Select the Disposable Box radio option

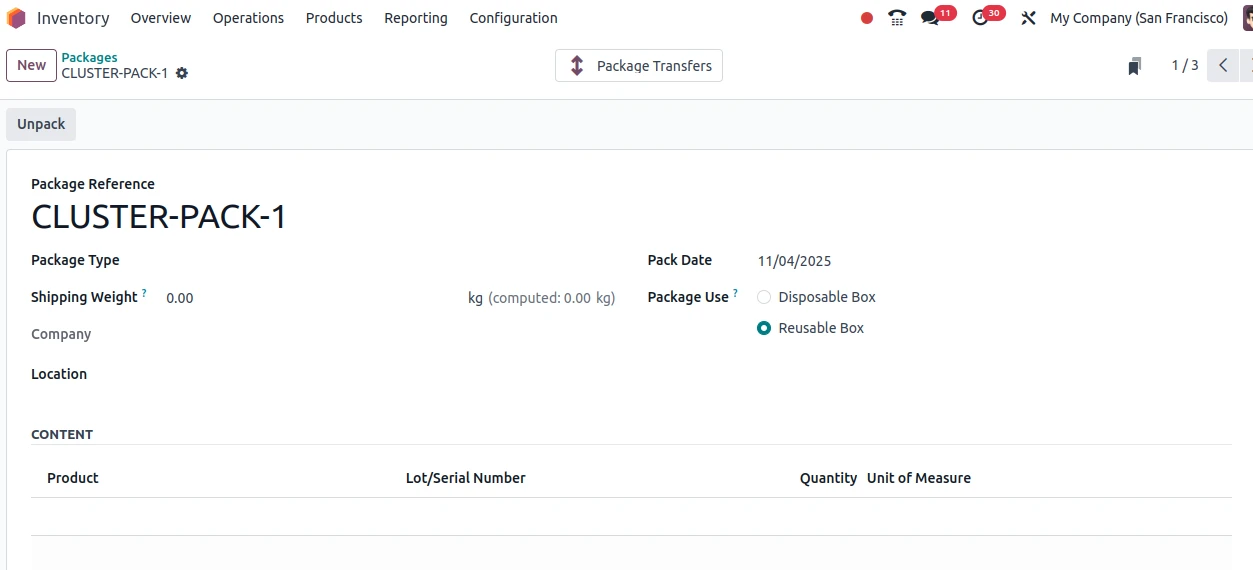[765, 297]
